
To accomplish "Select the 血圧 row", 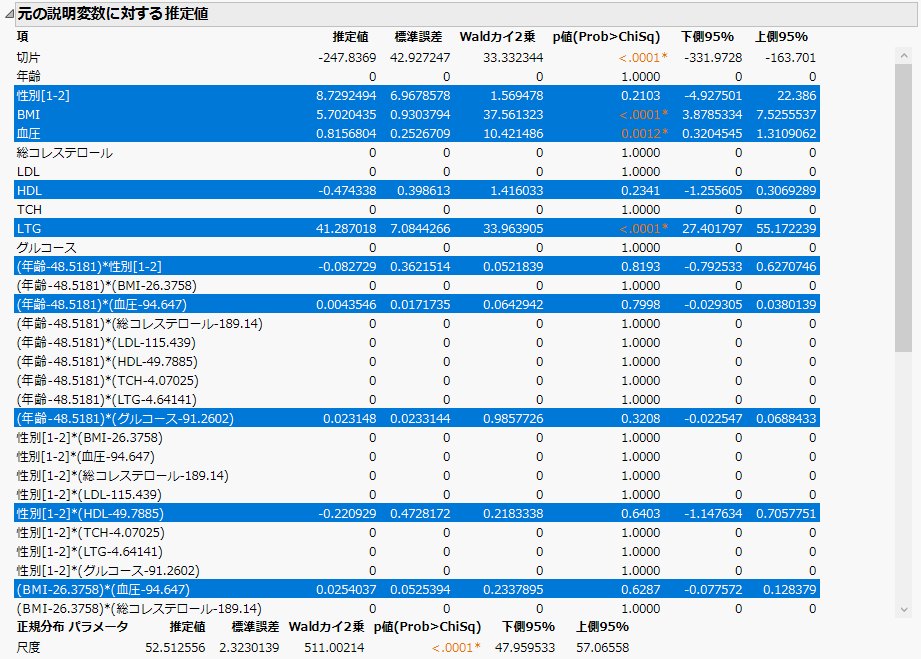I will pos(417,133).
